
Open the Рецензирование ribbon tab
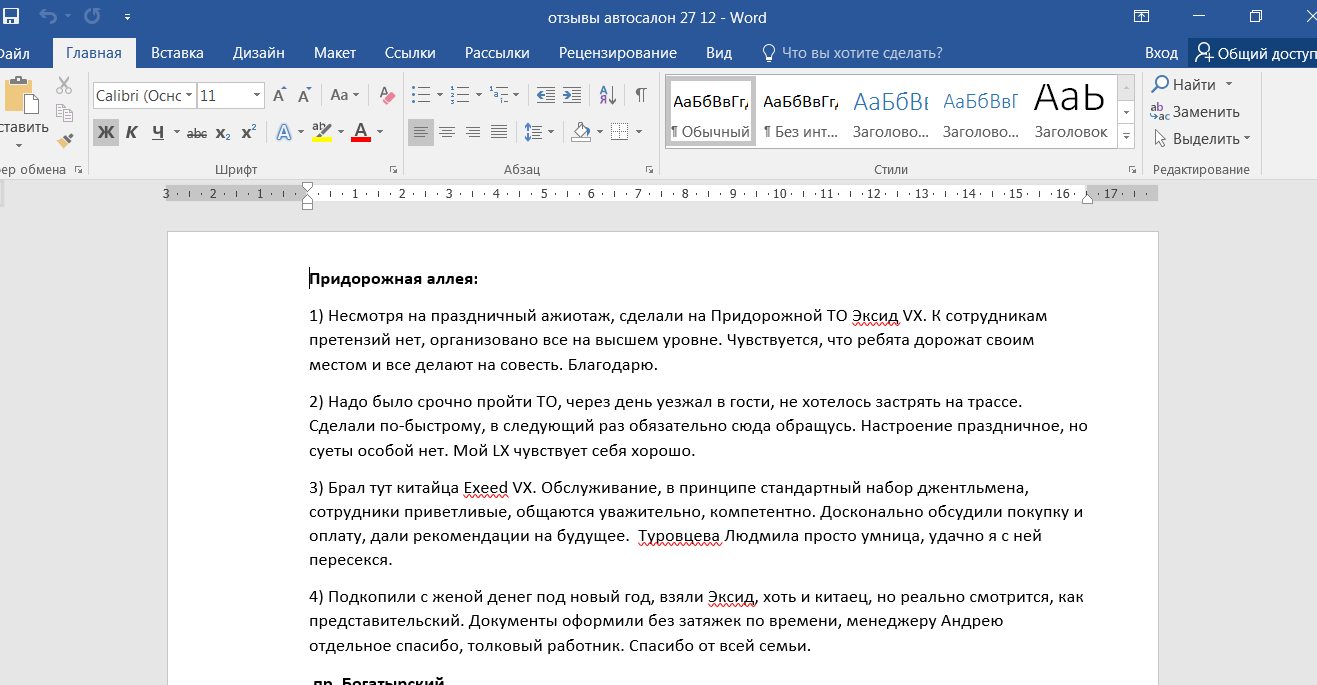[x=617, y=53]
